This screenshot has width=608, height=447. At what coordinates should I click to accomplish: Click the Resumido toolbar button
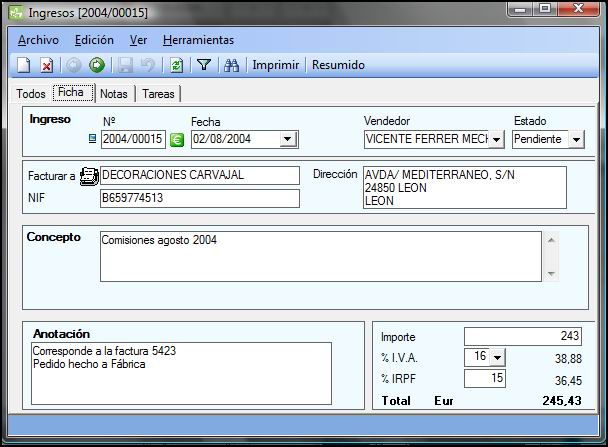[x=338, y=65]
